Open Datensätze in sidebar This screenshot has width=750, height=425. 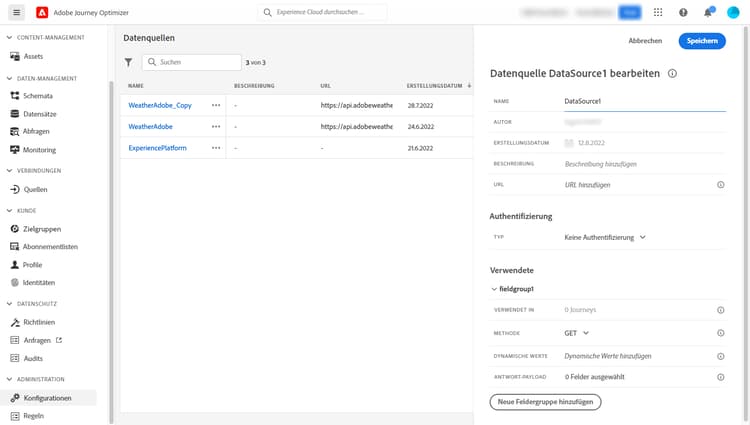click(40, 114)
